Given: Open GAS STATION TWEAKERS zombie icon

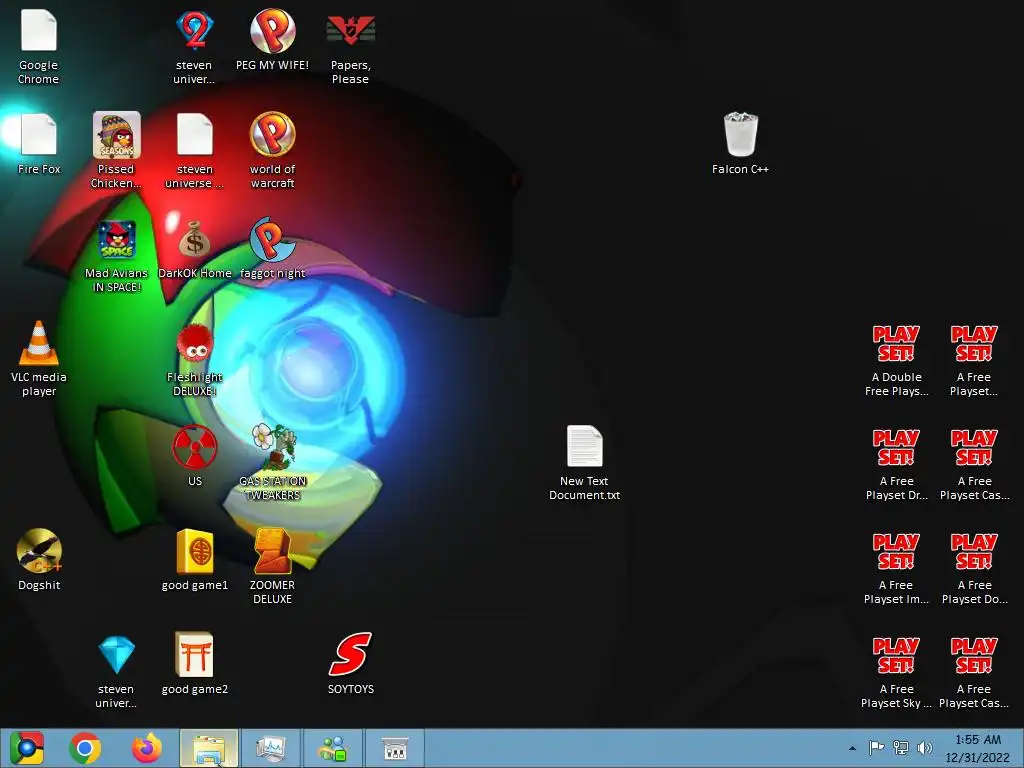Looking at the screenshot, I should pyautogui.click(x=274, y=447).
